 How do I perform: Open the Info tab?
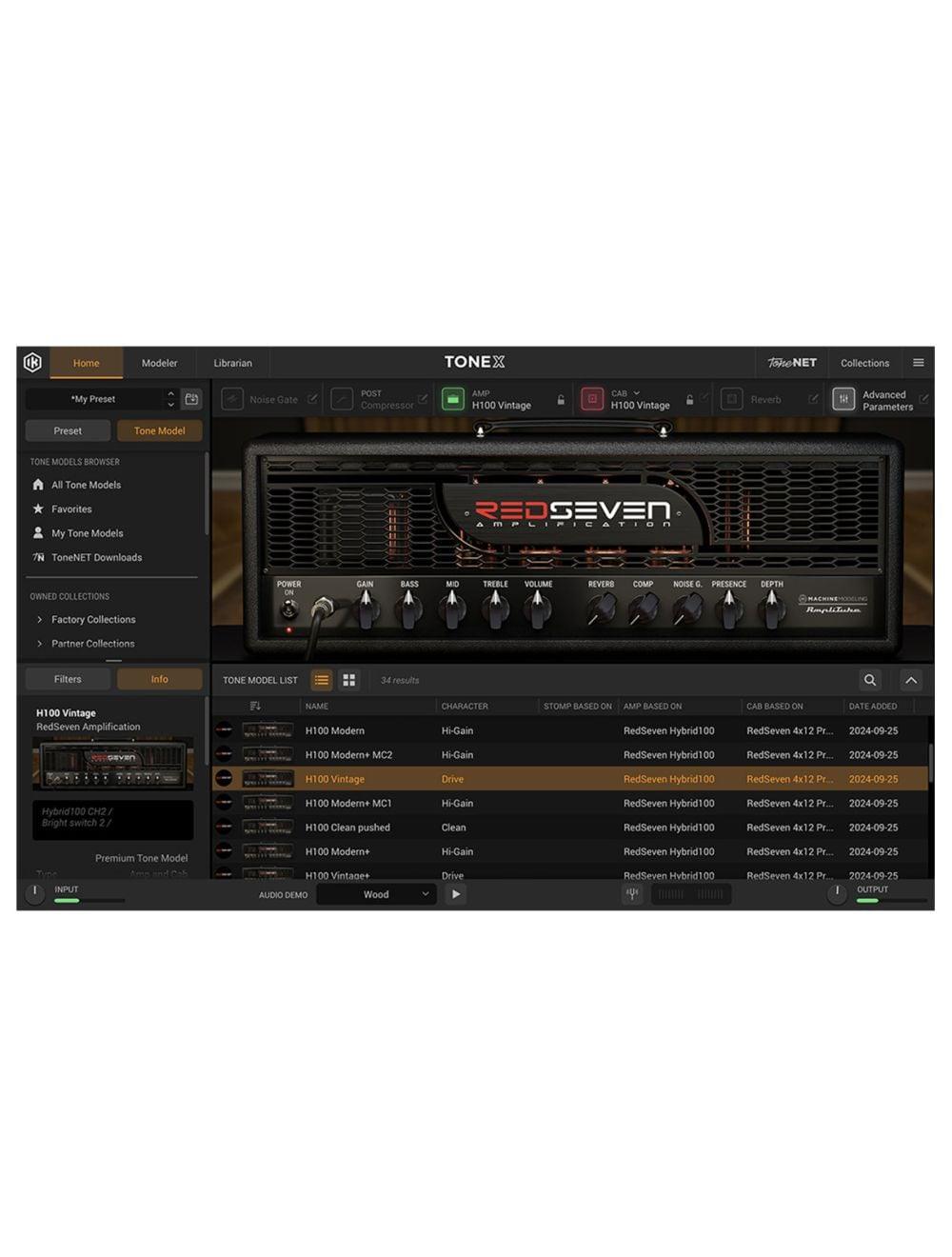[x=159, y=679]
